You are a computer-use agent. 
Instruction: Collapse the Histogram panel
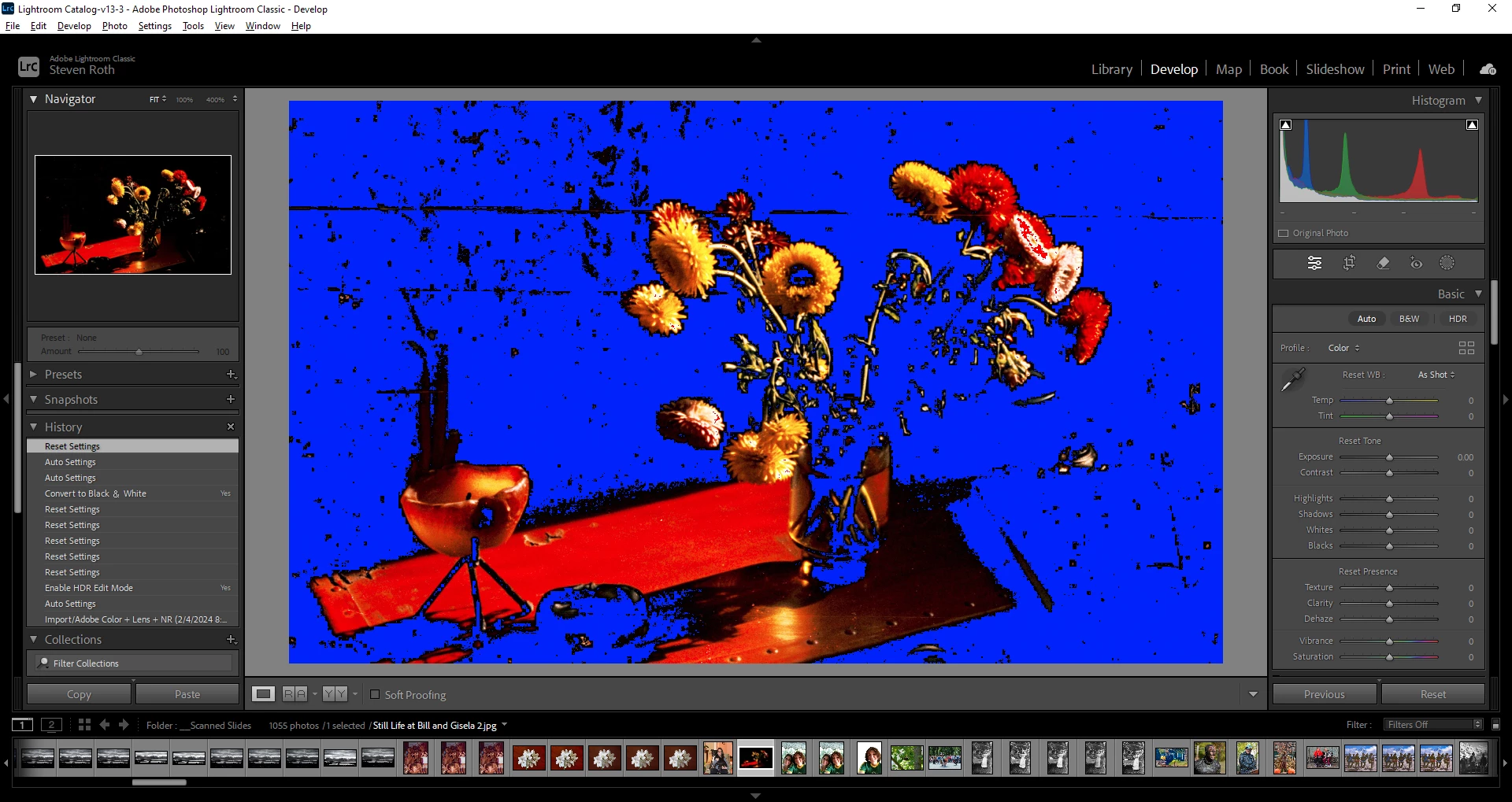1478,101
